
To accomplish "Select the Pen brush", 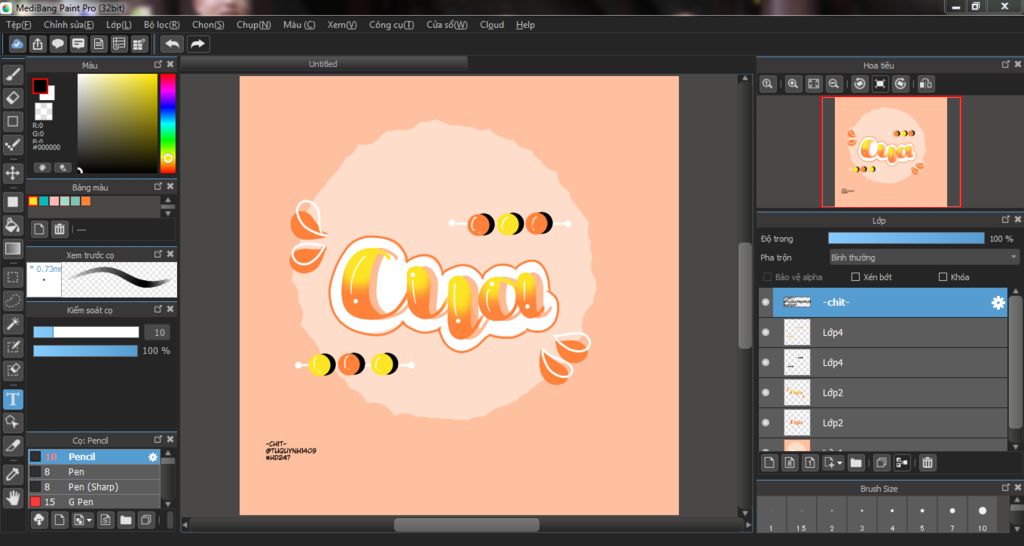I will pyautogui.click(x=94, y=472).
